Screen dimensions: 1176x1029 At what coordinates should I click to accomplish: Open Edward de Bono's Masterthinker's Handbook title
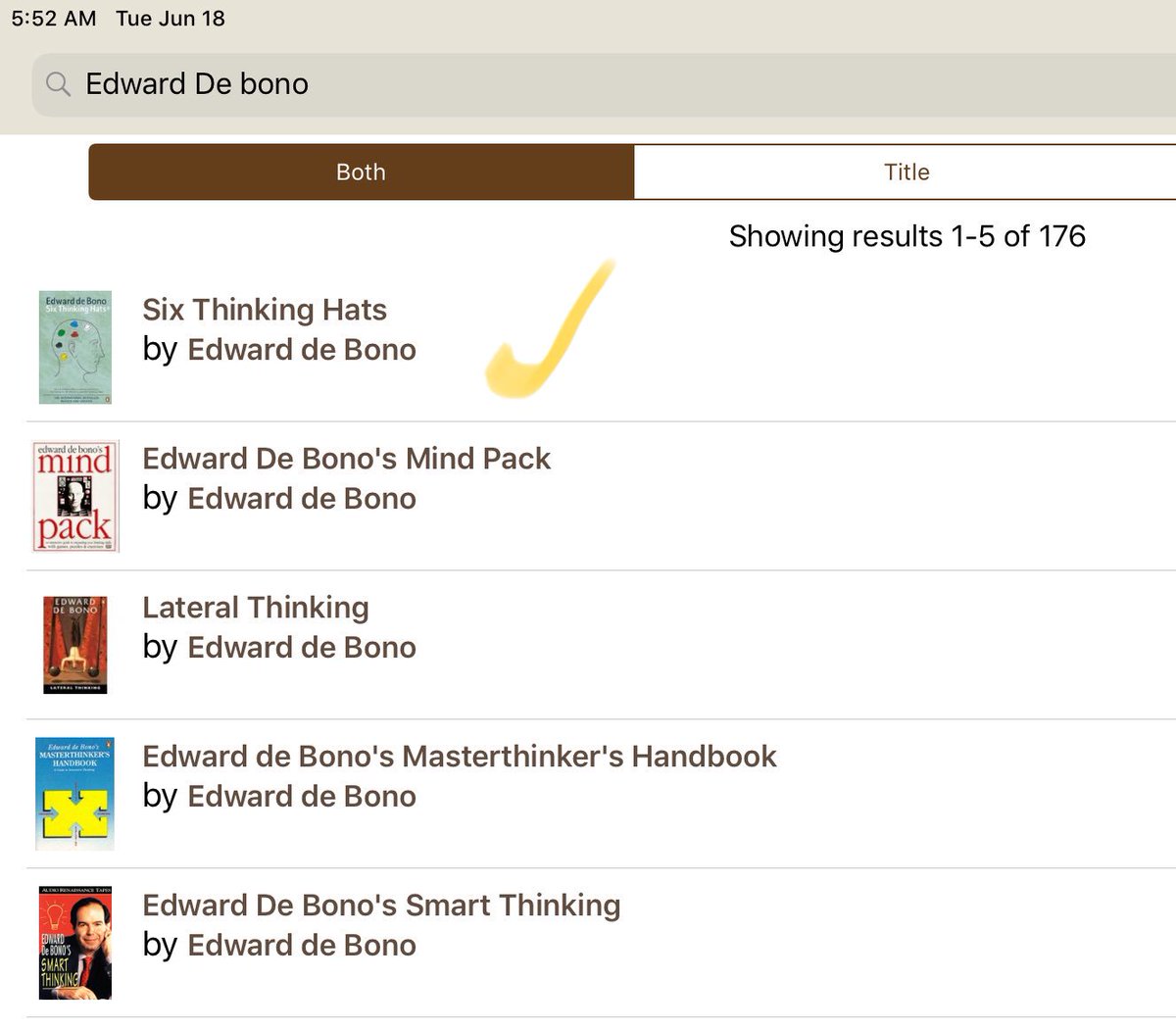(460, 757)
